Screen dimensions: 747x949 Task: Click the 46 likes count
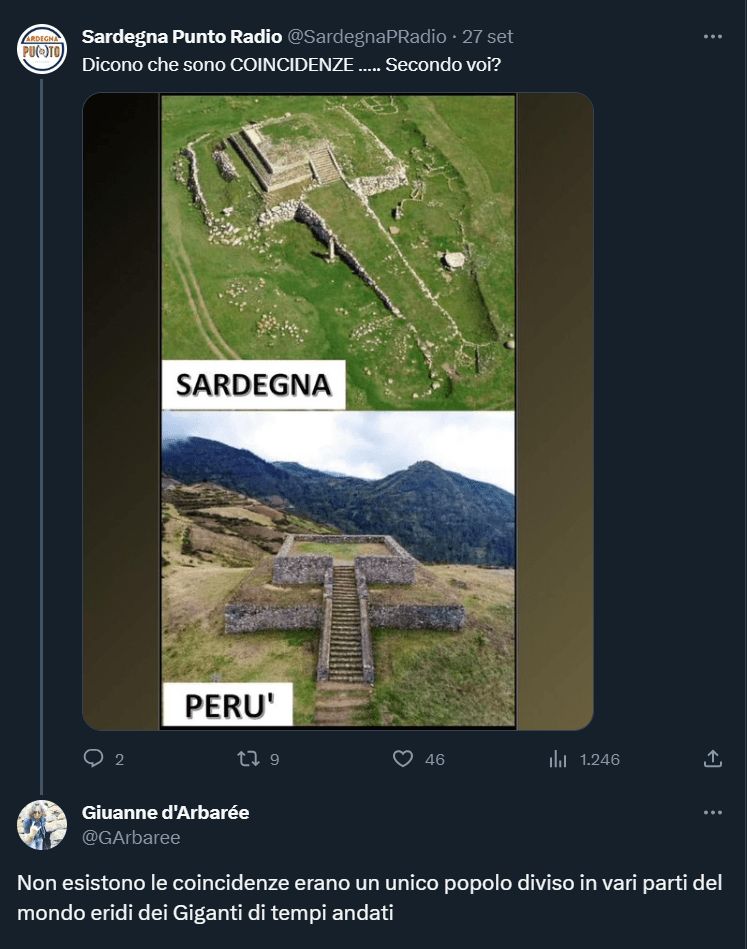(x=435, y=760)
